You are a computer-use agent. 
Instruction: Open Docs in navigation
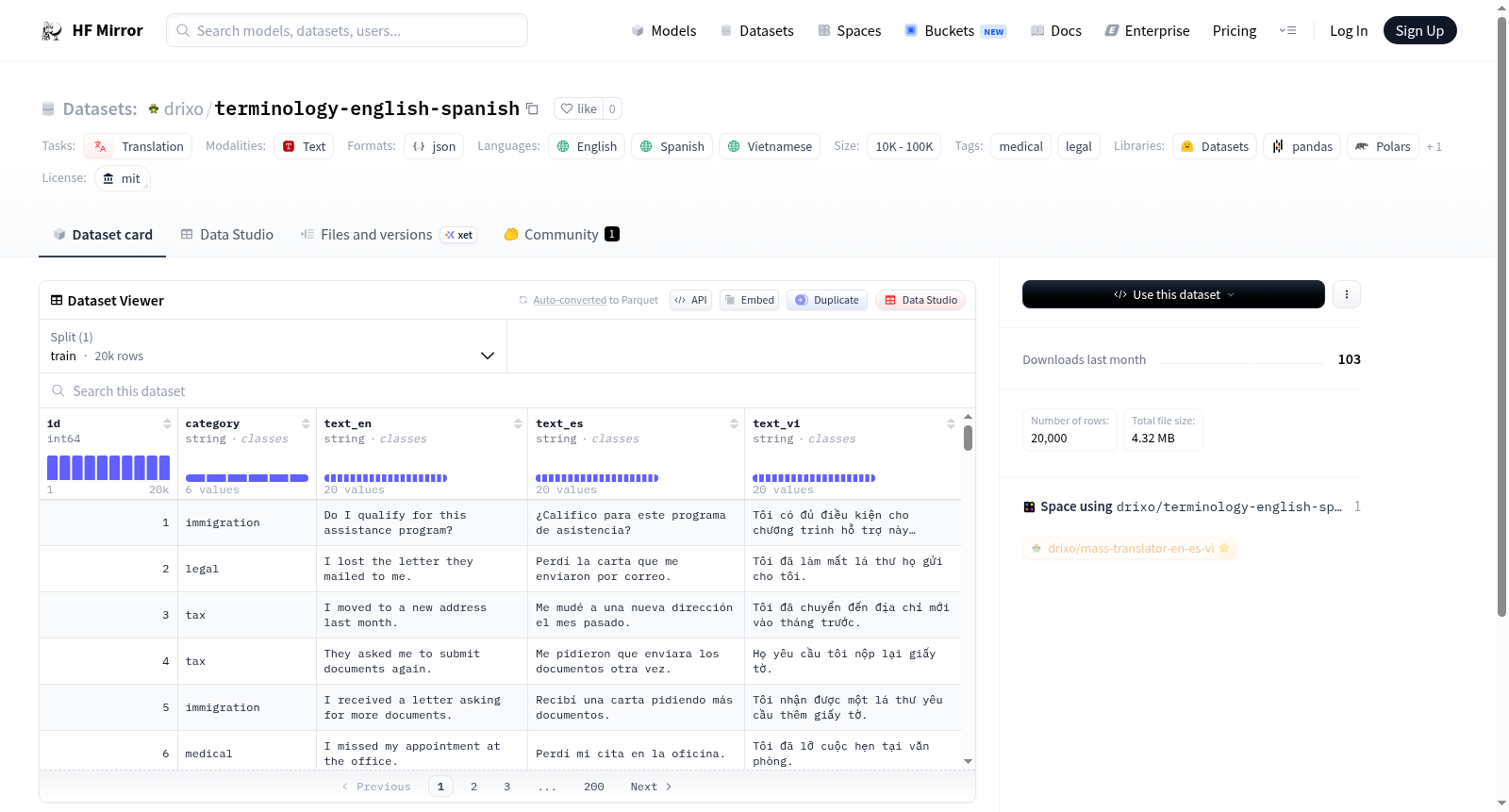(1056, 31)
